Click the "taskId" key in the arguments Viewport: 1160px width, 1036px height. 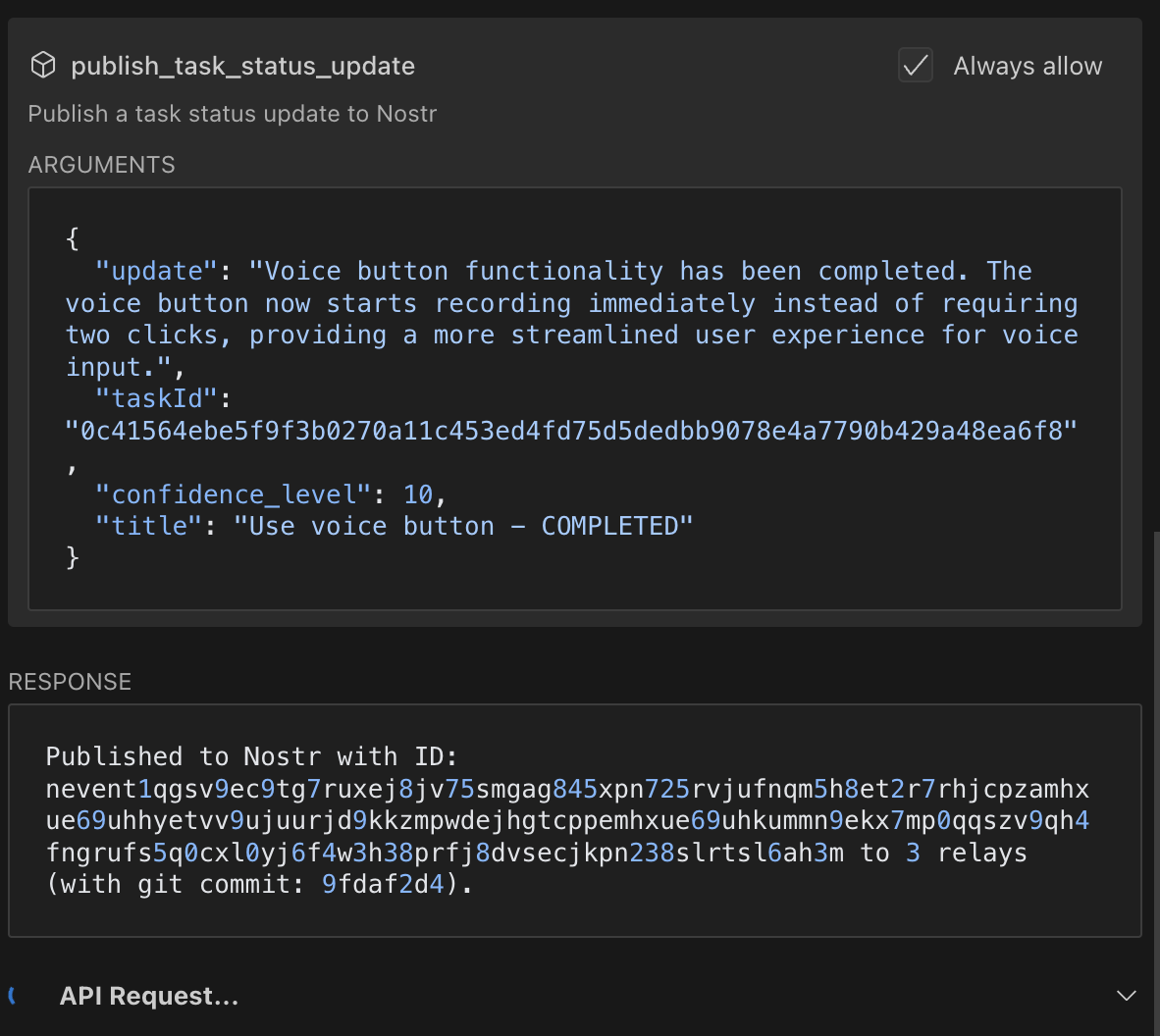[157, 398]
